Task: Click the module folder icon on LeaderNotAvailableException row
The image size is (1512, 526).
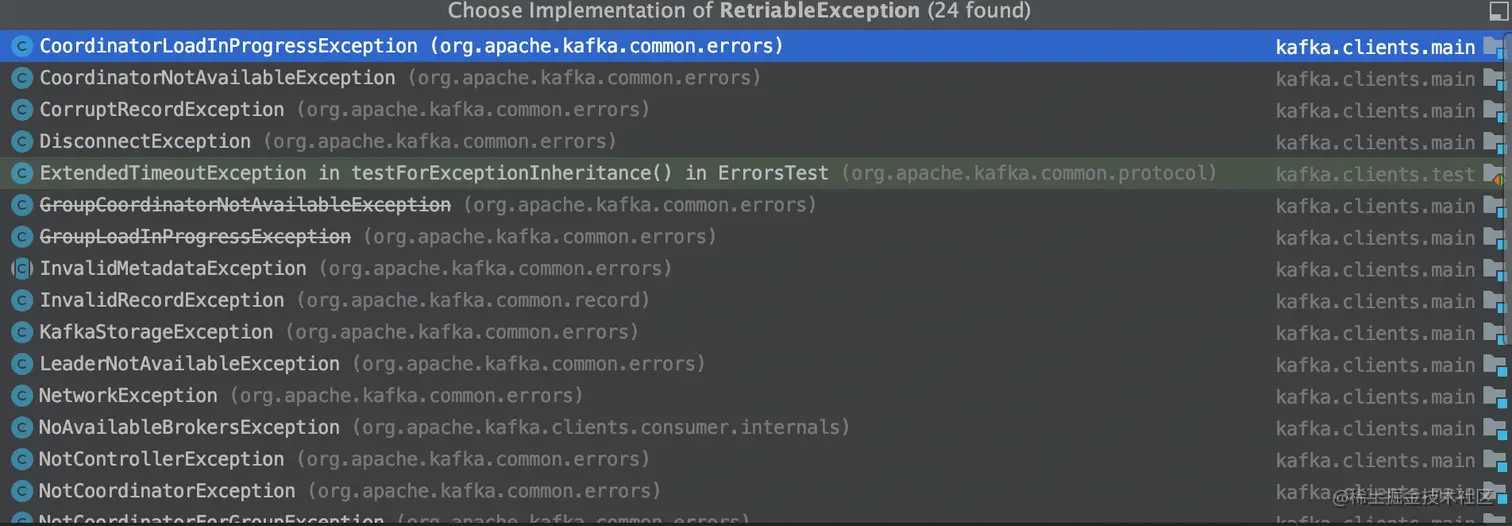Action: tap(1494, 365)
